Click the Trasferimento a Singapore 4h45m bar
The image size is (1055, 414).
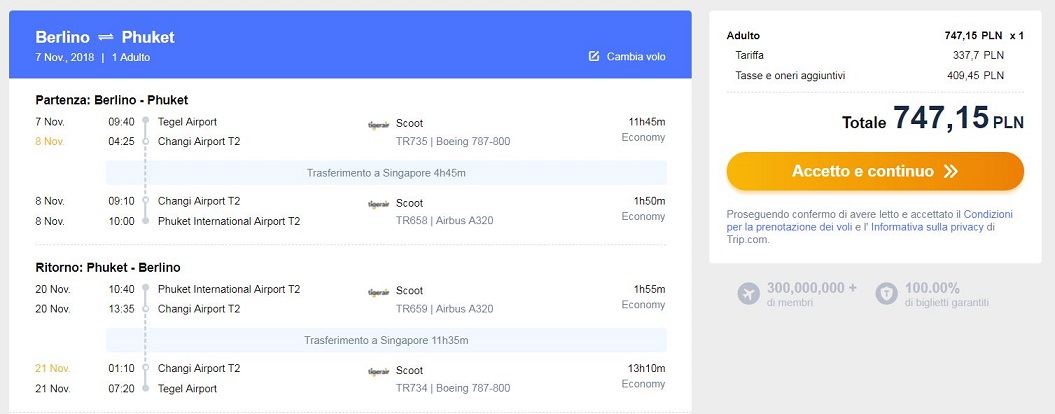point(386,173)
